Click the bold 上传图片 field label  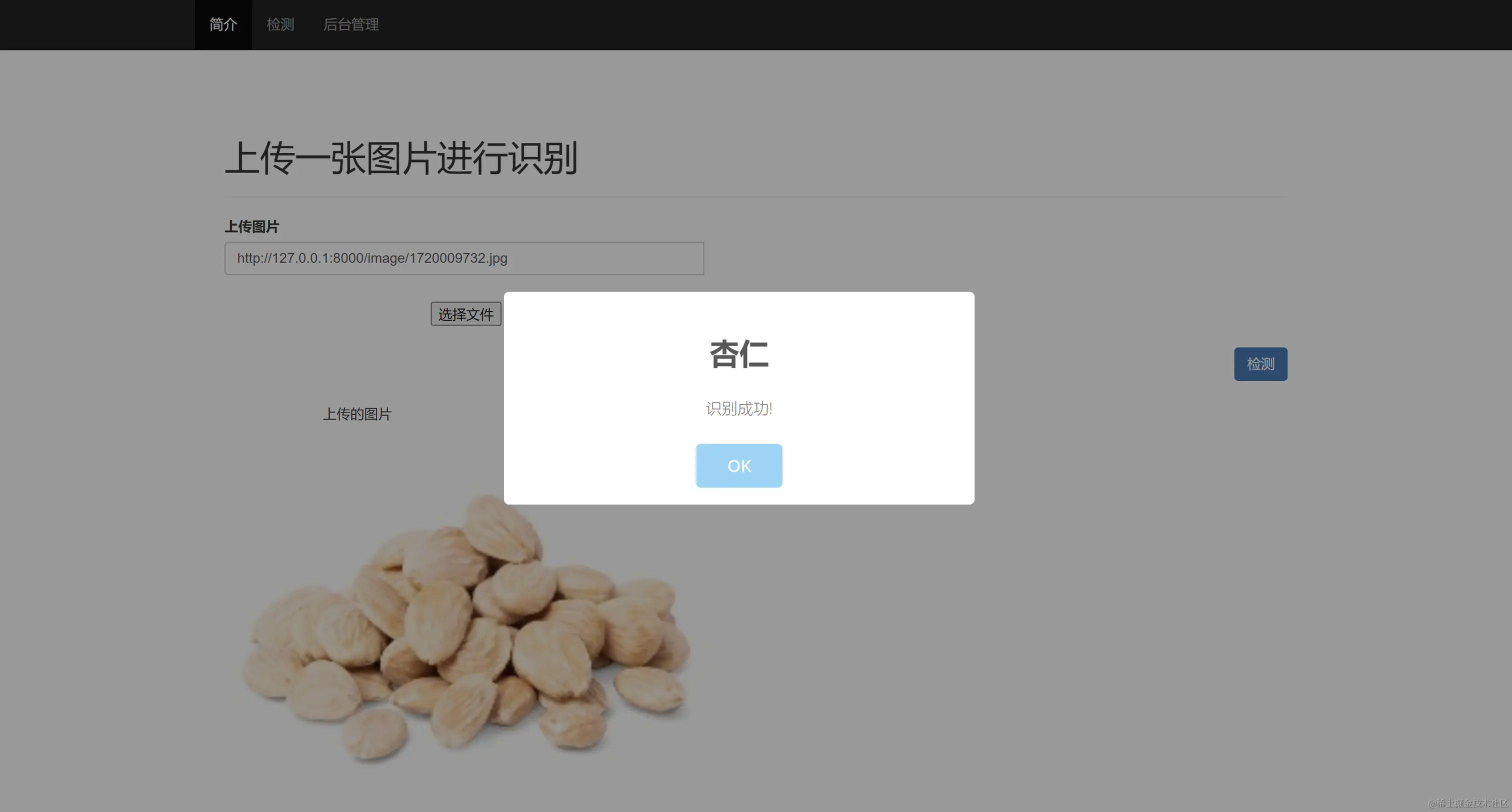coord(252,226)
